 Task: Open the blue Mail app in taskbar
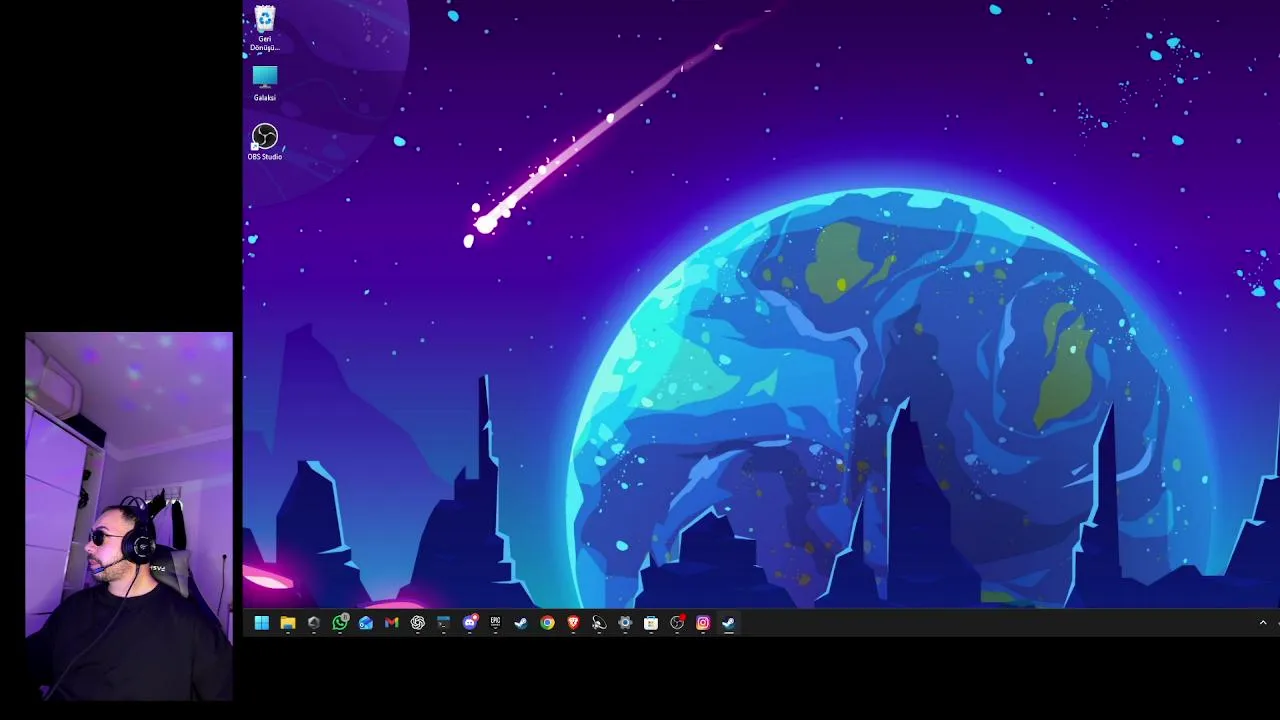(366, 623)
